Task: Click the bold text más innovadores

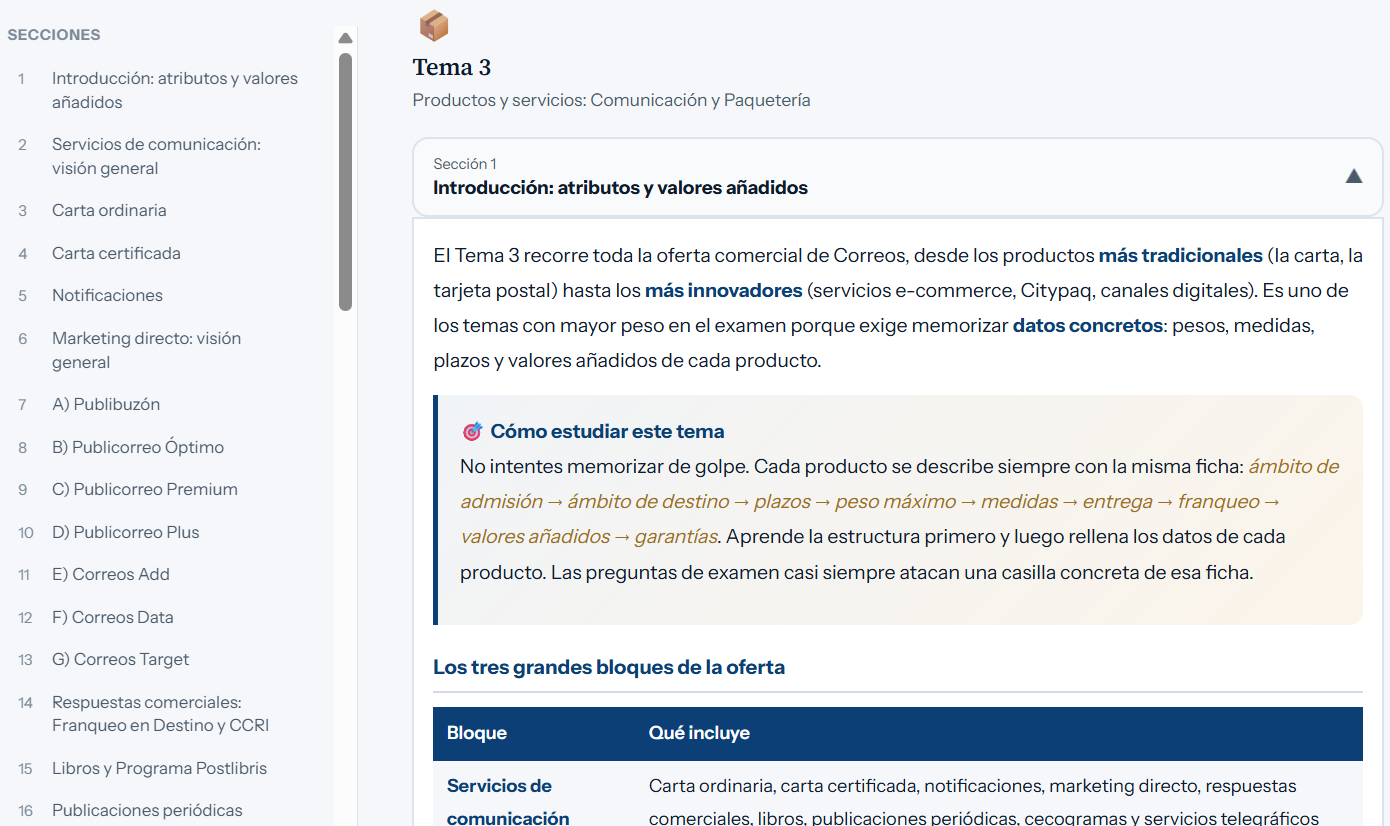Action: click(x=723, y=290)
